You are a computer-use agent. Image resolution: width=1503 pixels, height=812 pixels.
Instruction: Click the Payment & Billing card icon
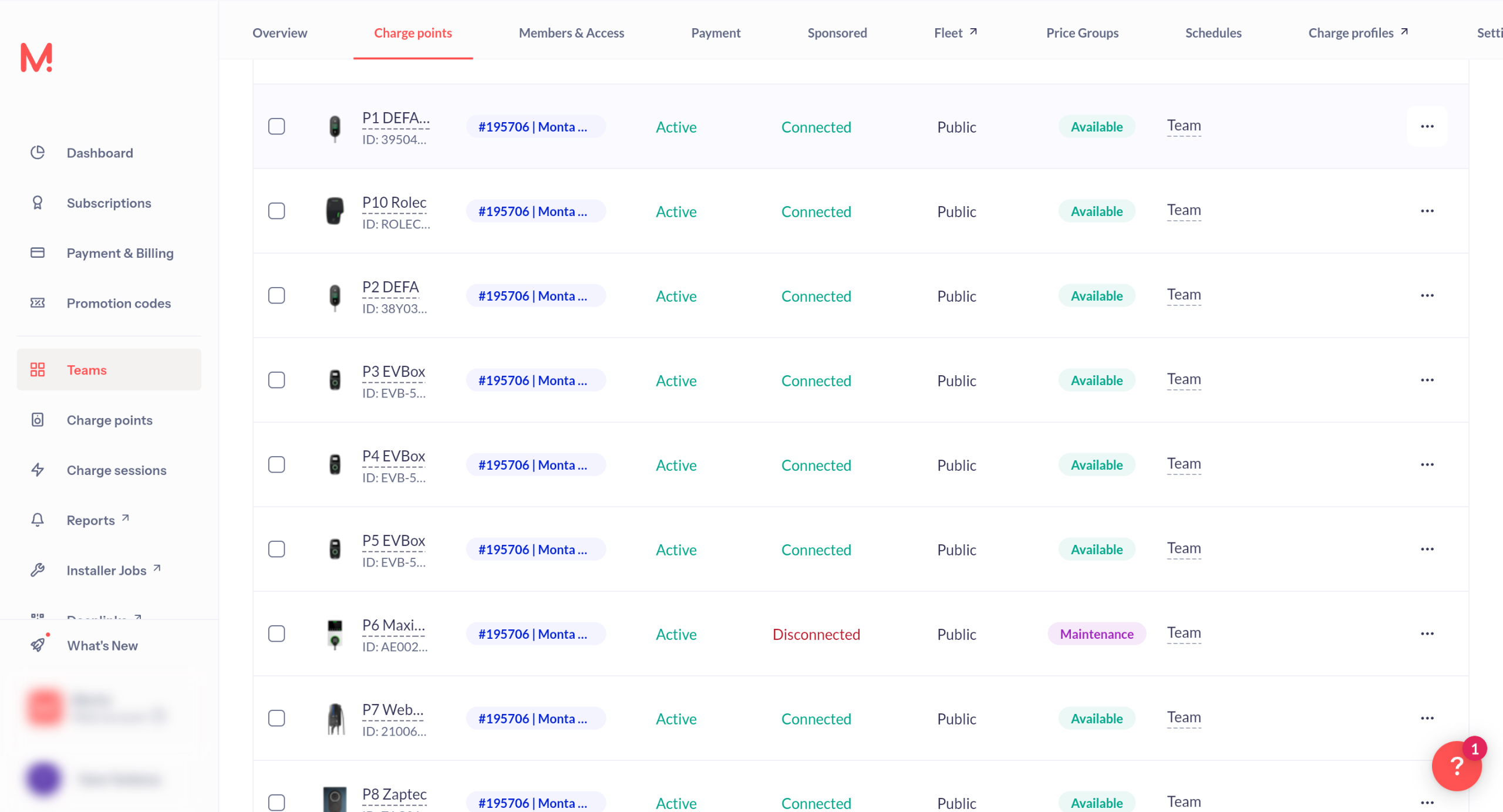38,253
